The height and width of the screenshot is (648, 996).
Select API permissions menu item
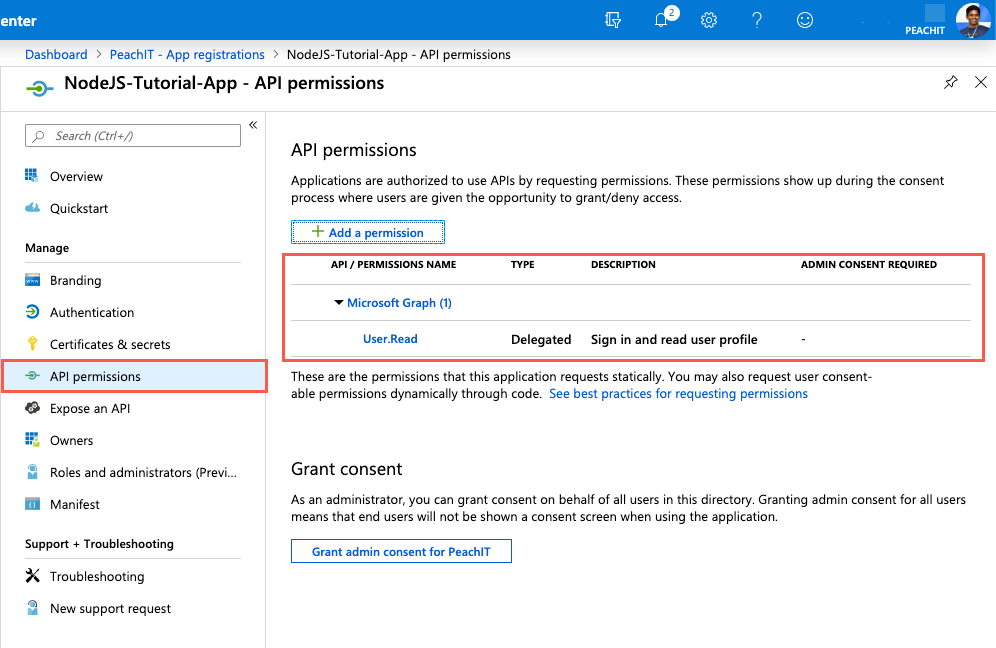pos(134,376)
